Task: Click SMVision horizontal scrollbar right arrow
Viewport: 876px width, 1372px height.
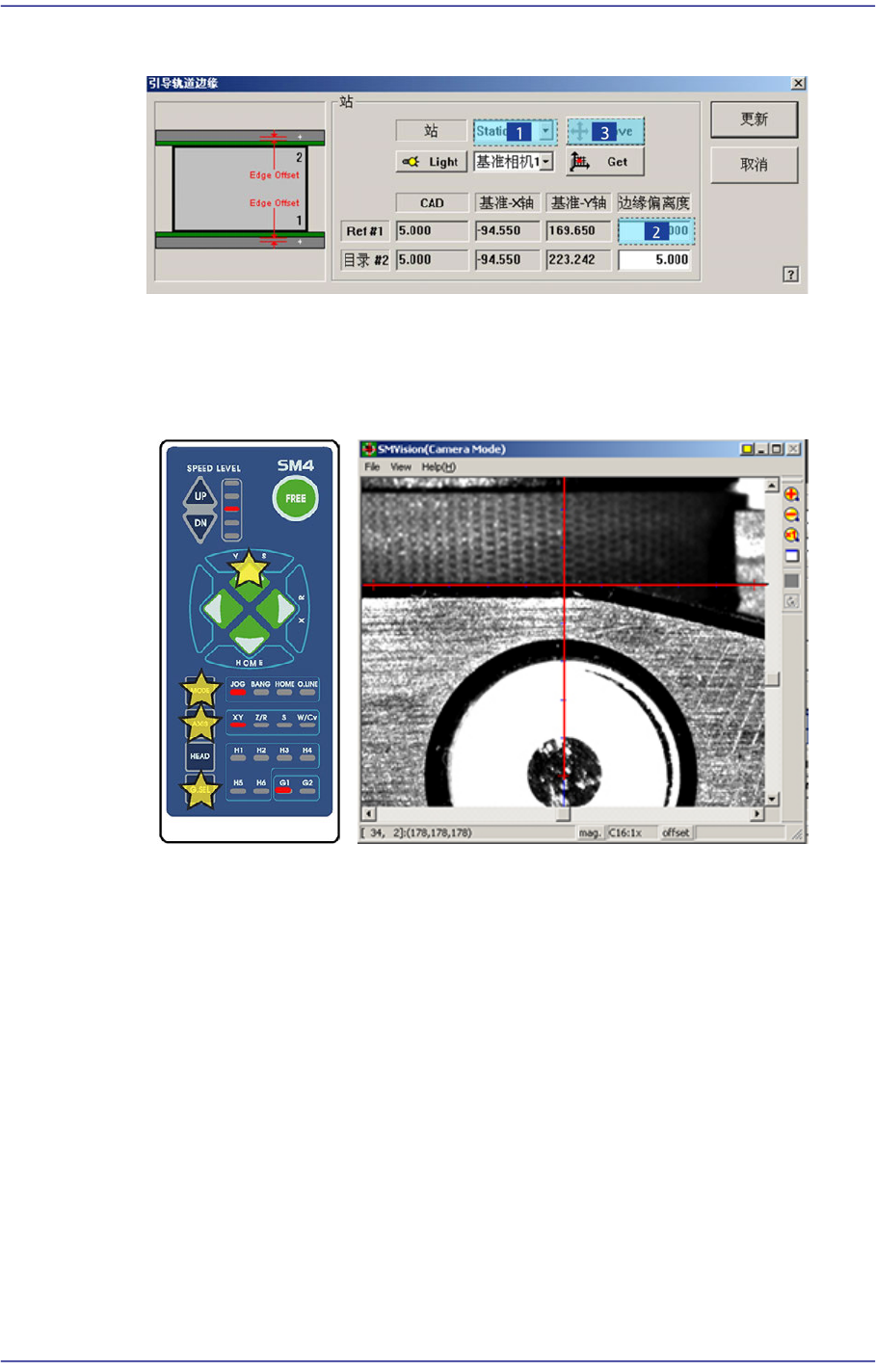Action: pyautogui.click(x=757, y=815)
